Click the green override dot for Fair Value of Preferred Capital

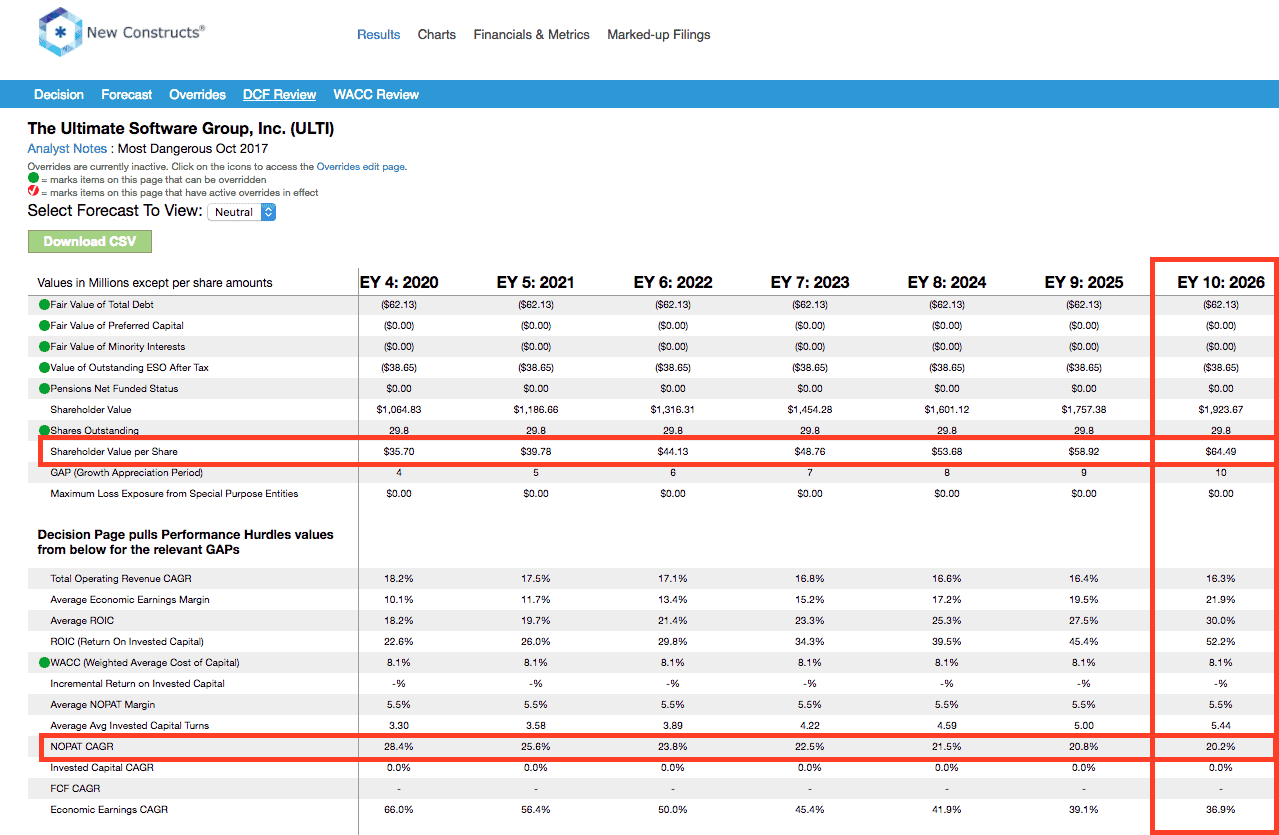(x=44, y=325)
